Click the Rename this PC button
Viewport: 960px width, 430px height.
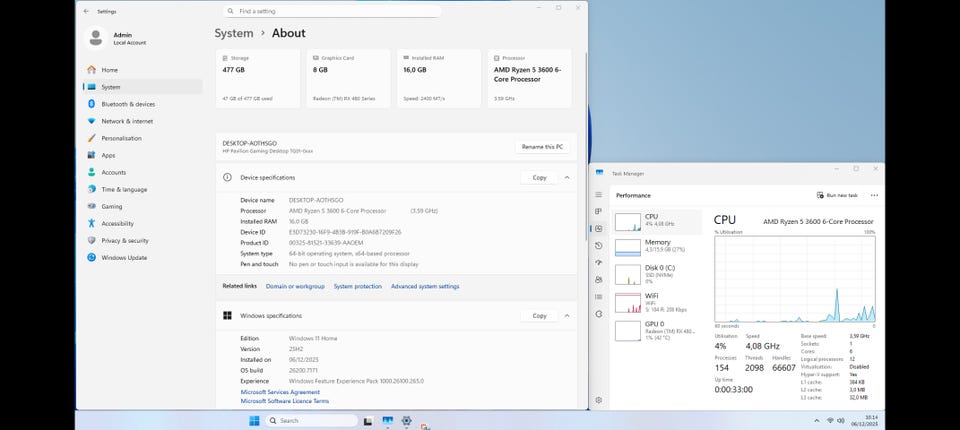[544, 147]
